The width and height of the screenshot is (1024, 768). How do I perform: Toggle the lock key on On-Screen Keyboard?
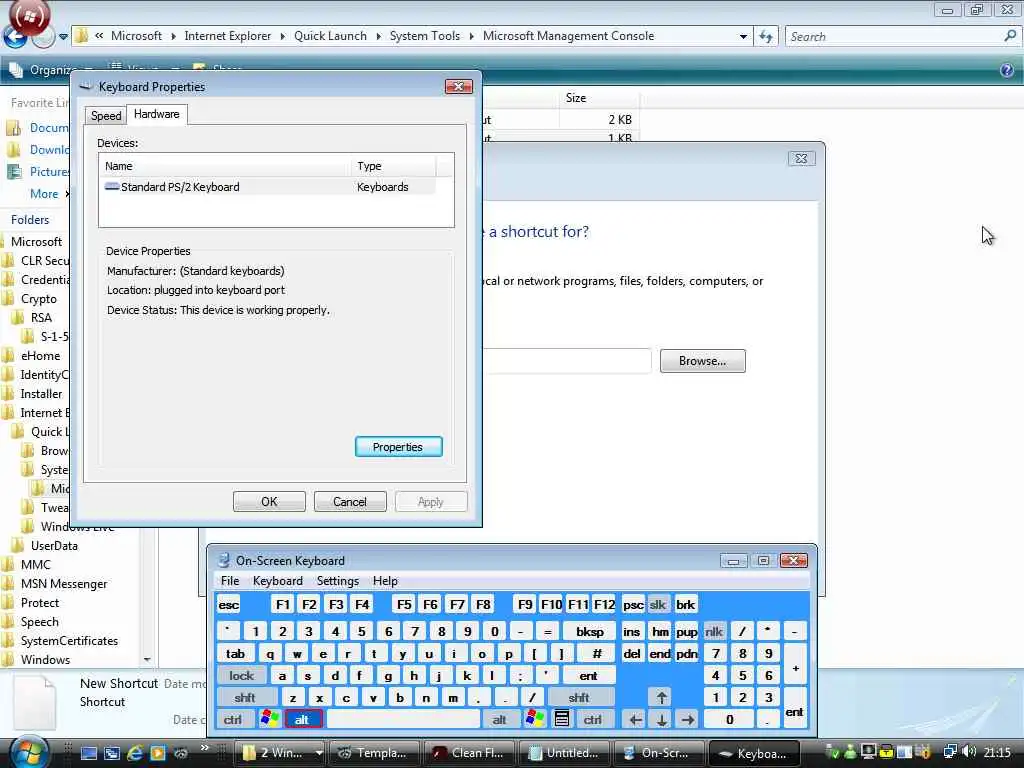pyautogui.click(x=242, y=676)
